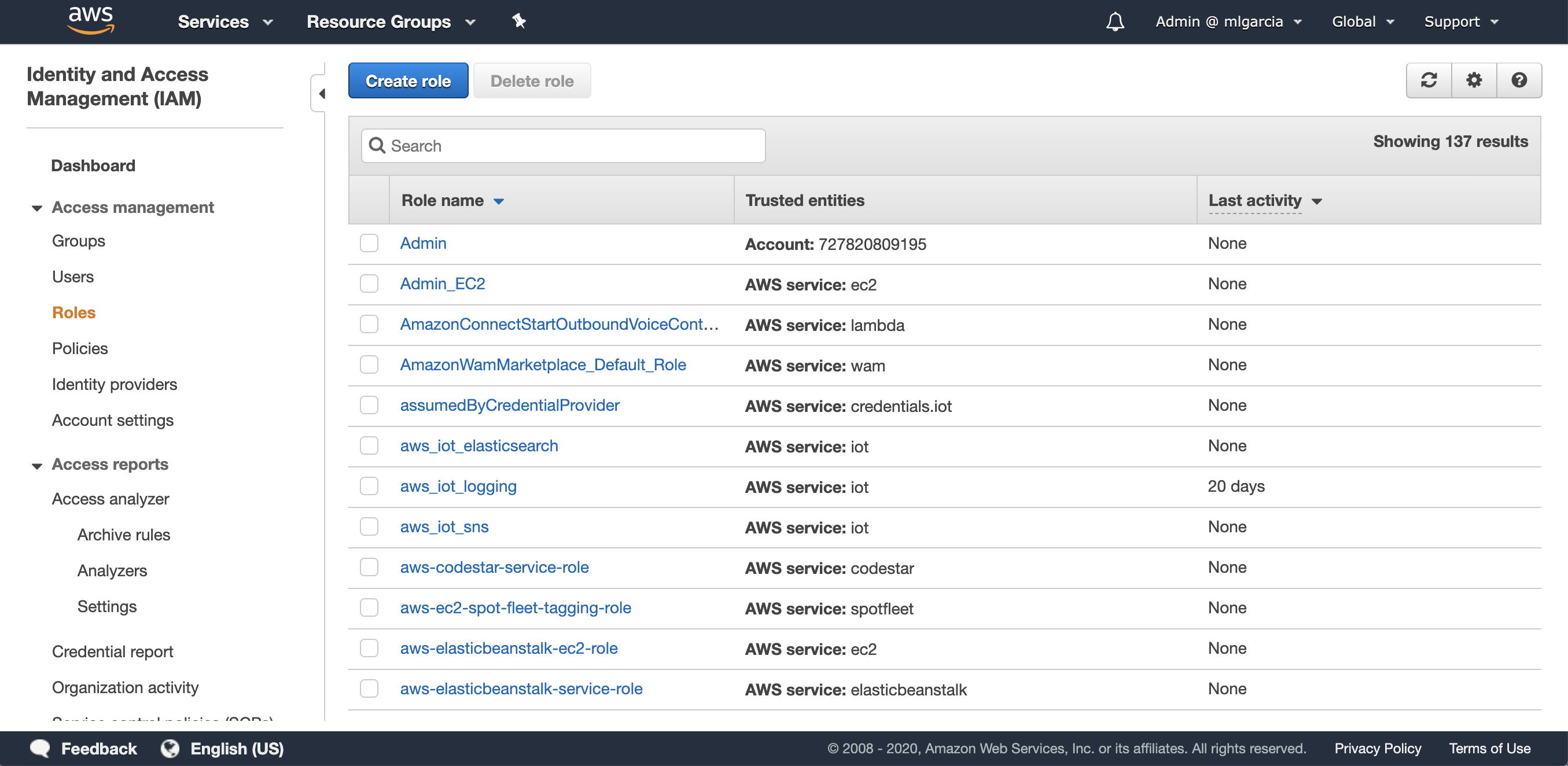Go to Policies in sidebar

[80, 349]
